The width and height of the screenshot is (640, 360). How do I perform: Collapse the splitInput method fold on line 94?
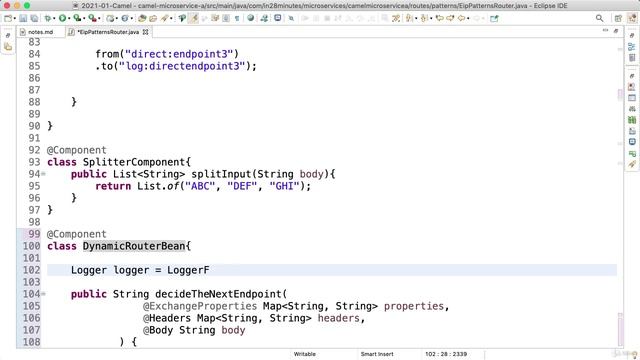43,174
